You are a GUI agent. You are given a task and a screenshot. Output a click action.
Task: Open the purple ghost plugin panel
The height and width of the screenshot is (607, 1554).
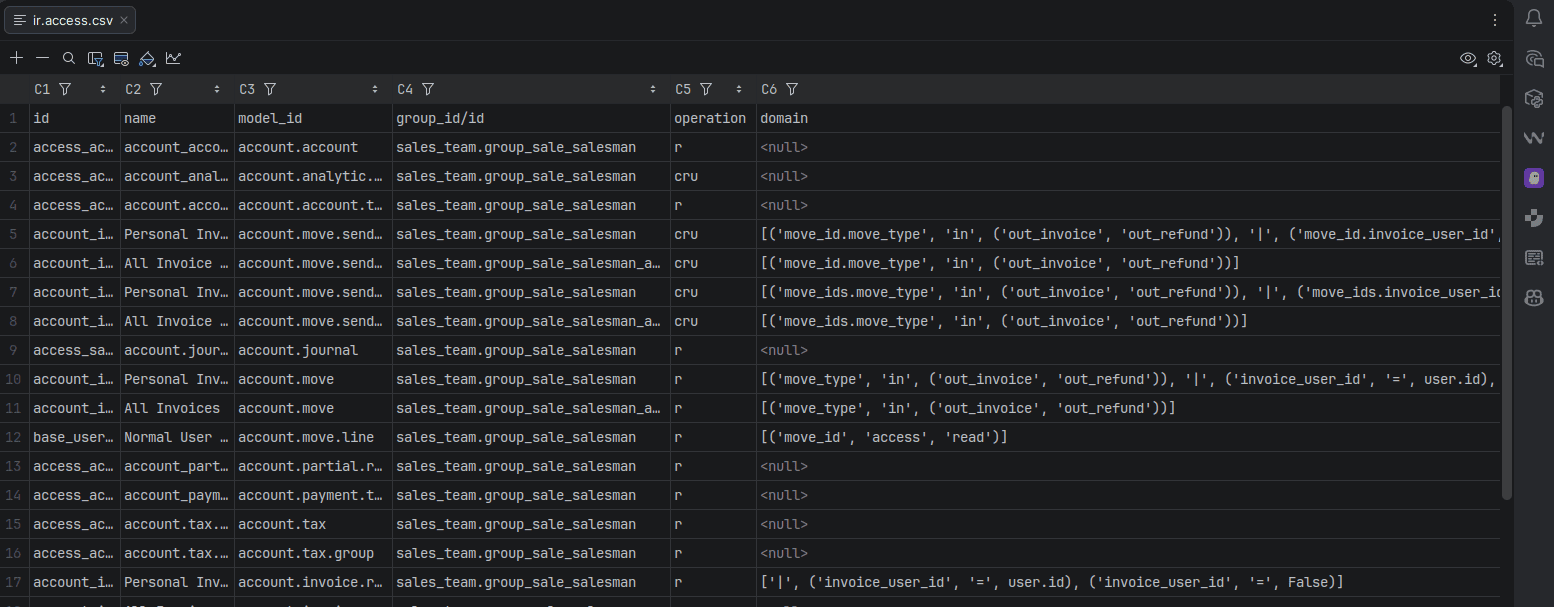click(x=1534, y=178)
